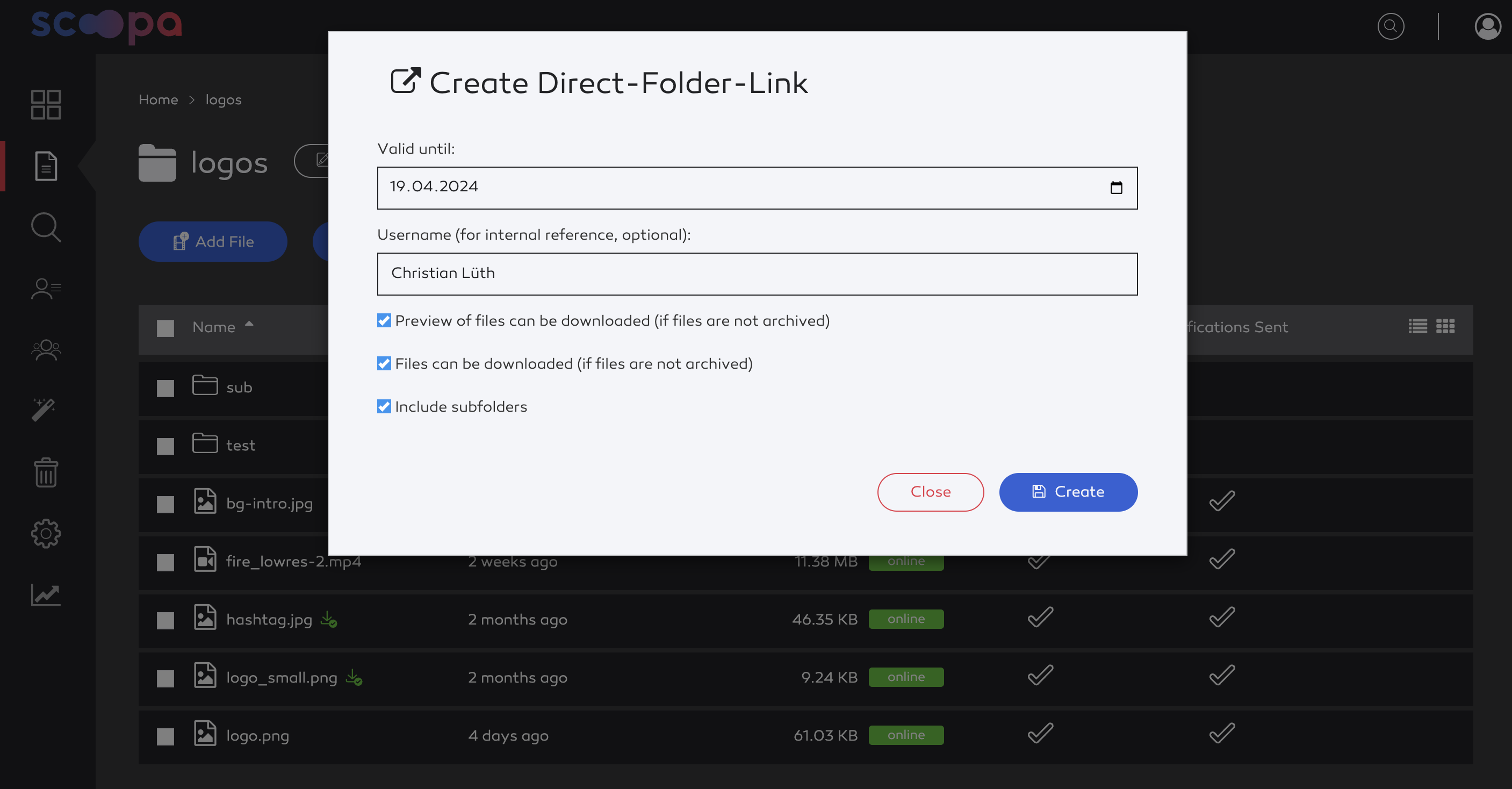Click the Create button
The image size is (1512, 789).
1068,492
